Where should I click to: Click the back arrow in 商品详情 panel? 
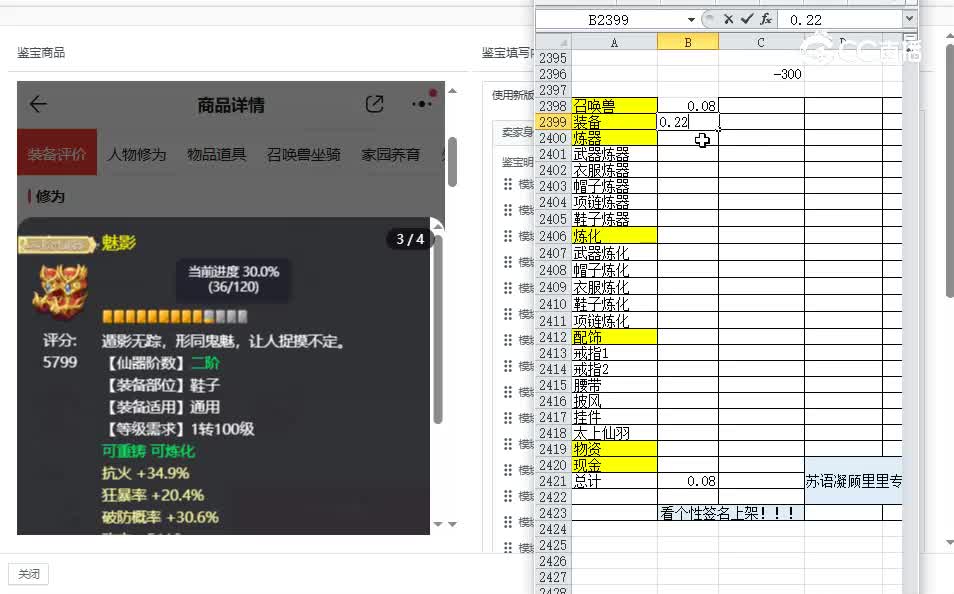coord(38,103)
